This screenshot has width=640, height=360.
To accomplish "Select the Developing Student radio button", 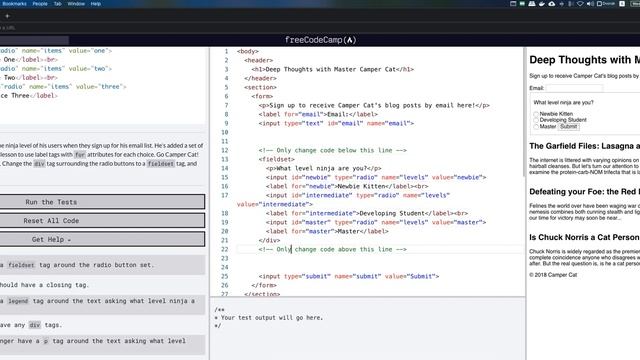I will 536,120.
